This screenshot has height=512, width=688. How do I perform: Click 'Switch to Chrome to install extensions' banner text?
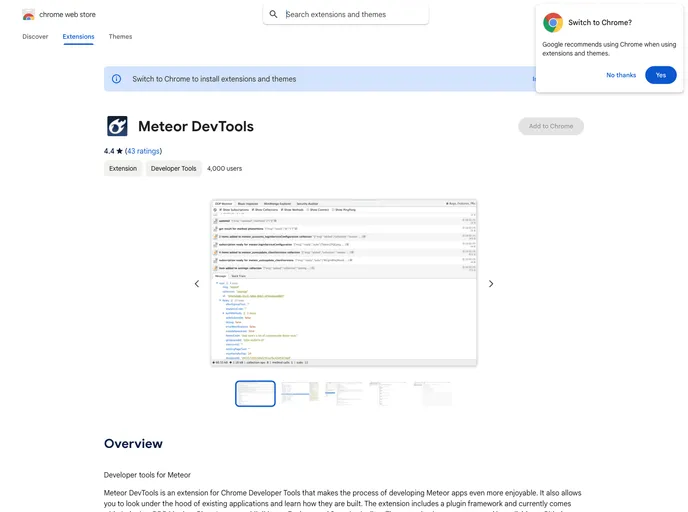[x=214, y=79]
